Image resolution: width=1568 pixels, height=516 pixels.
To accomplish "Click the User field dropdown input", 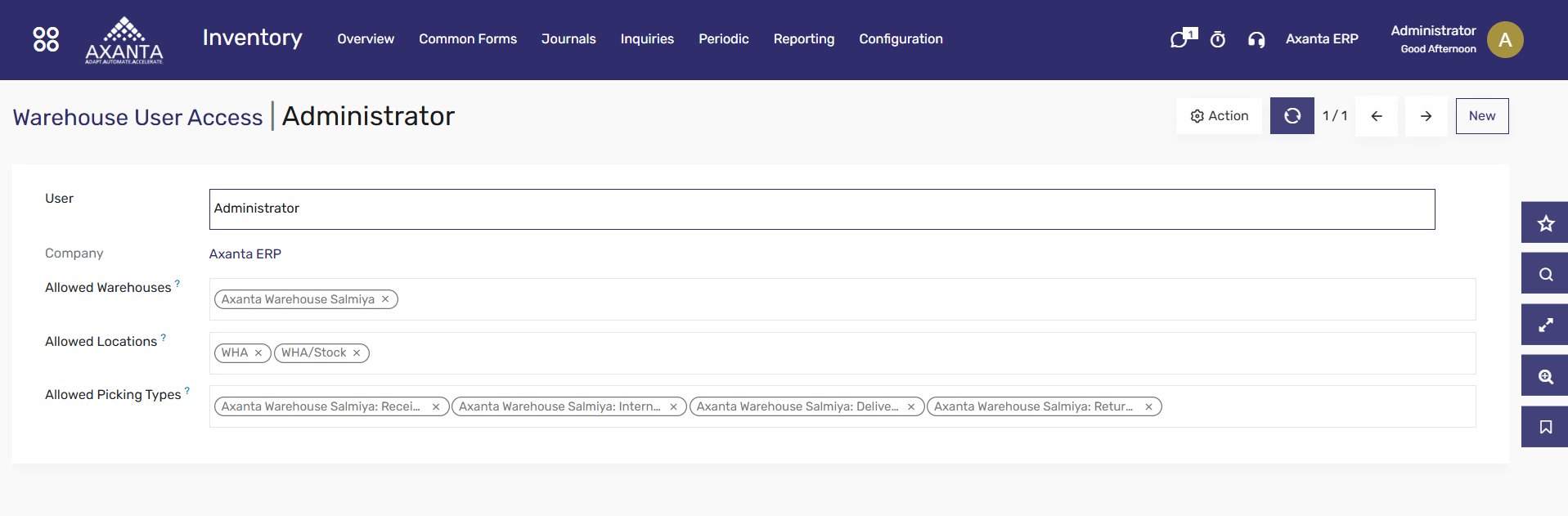I will click(x=822, y=209).
